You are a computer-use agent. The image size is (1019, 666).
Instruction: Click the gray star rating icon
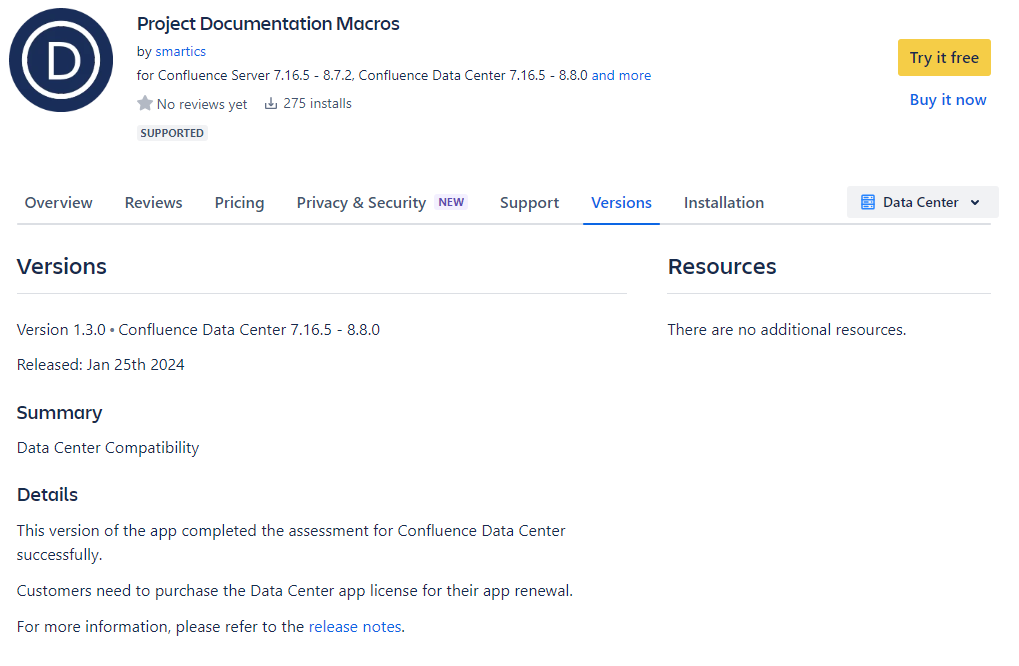click(145, 103)
